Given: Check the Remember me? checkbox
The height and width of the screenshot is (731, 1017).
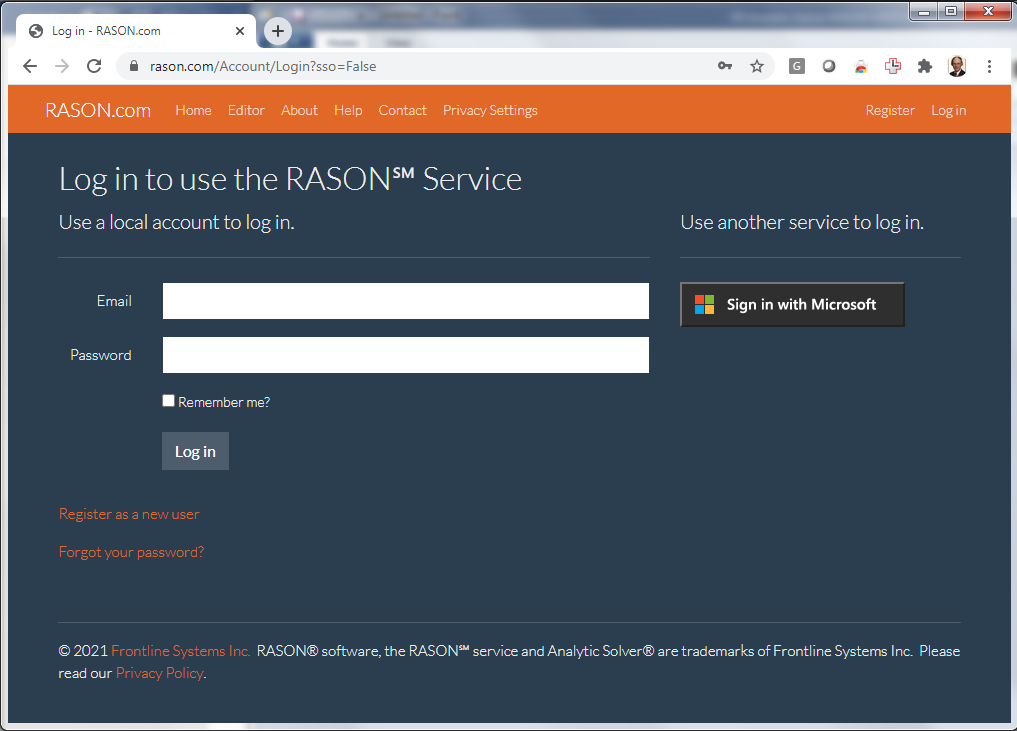Looking at the screenshot, I should point(169,401).
